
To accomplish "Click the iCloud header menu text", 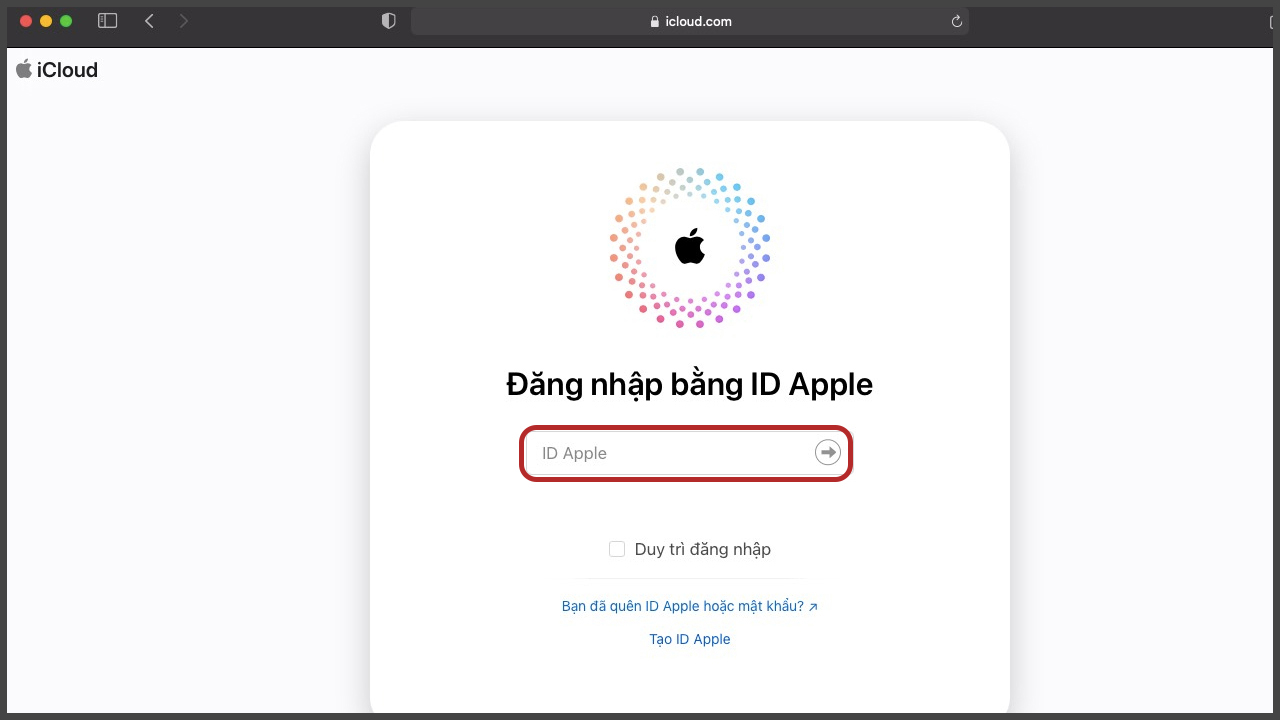I will click(68, 69).
